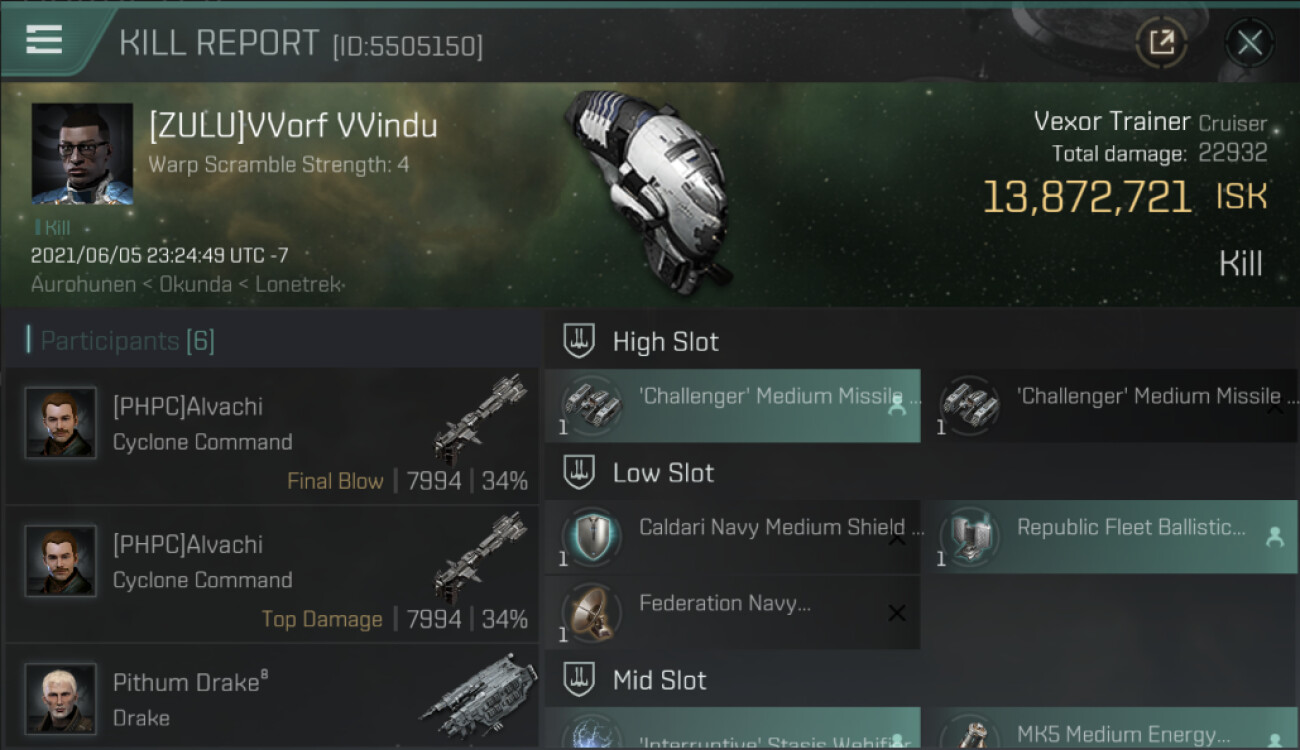
Task: Toggle the Participants [6] panel header
Action: 272,341
